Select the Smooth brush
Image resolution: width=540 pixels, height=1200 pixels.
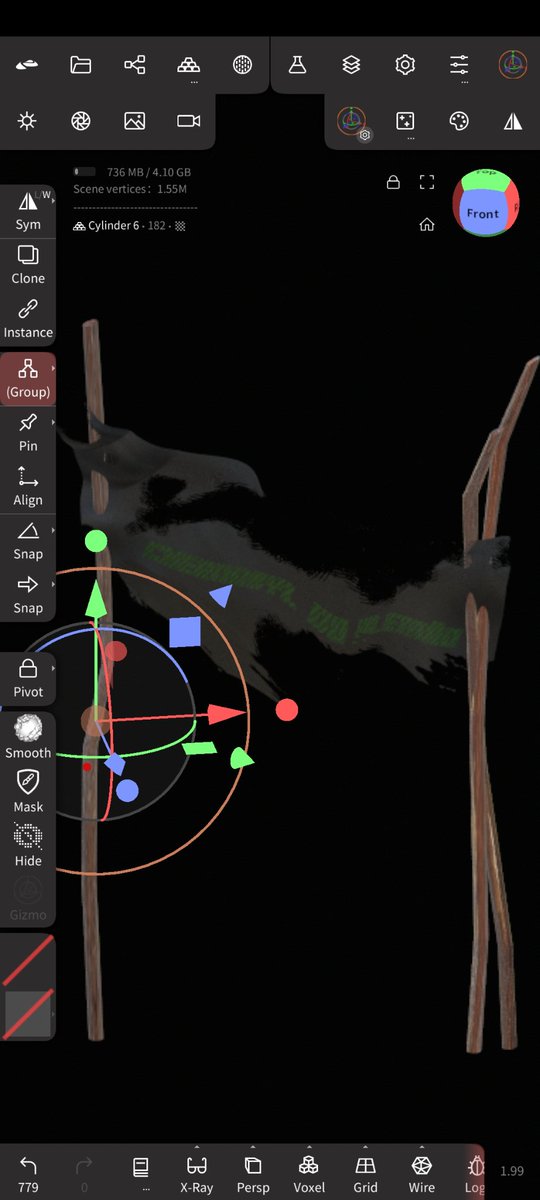(x=28, y=738)
